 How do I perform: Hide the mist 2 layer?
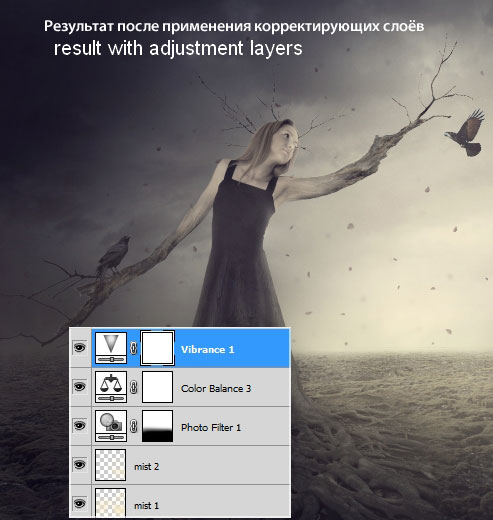pyautogui.click(x=80, y=465)
